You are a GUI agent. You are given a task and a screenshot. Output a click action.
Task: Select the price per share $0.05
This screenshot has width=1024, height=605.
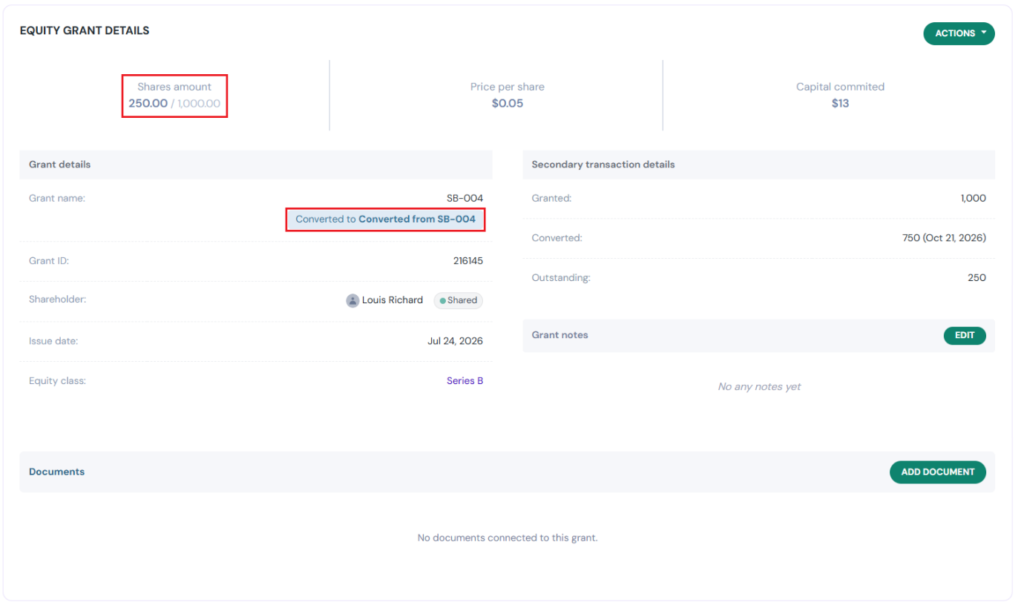point(507,103)
